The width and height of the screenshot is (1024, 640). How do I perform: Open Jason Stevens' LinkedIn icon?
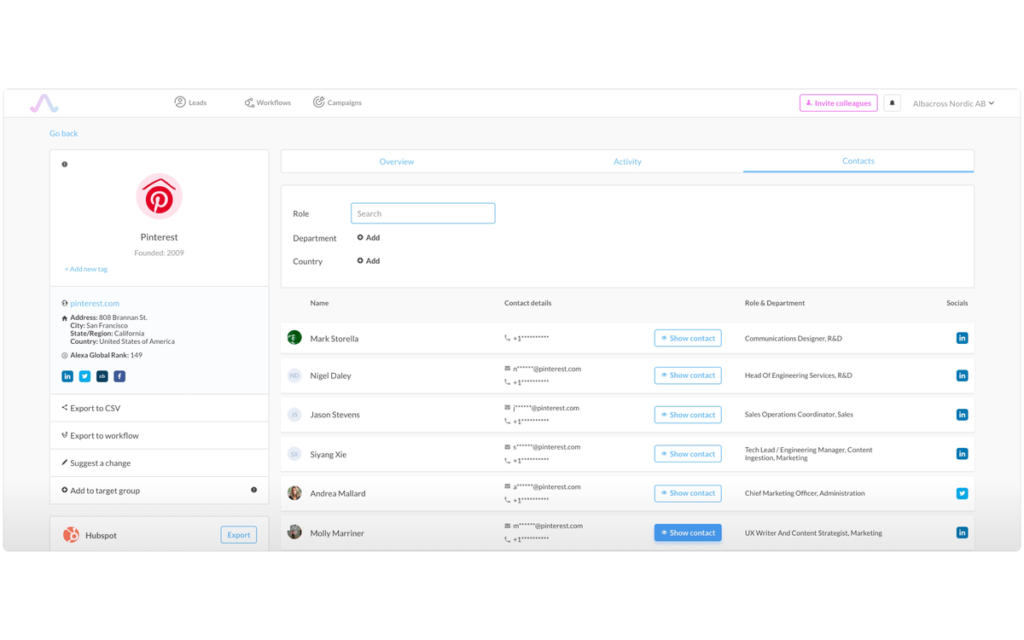click(962, 415)
